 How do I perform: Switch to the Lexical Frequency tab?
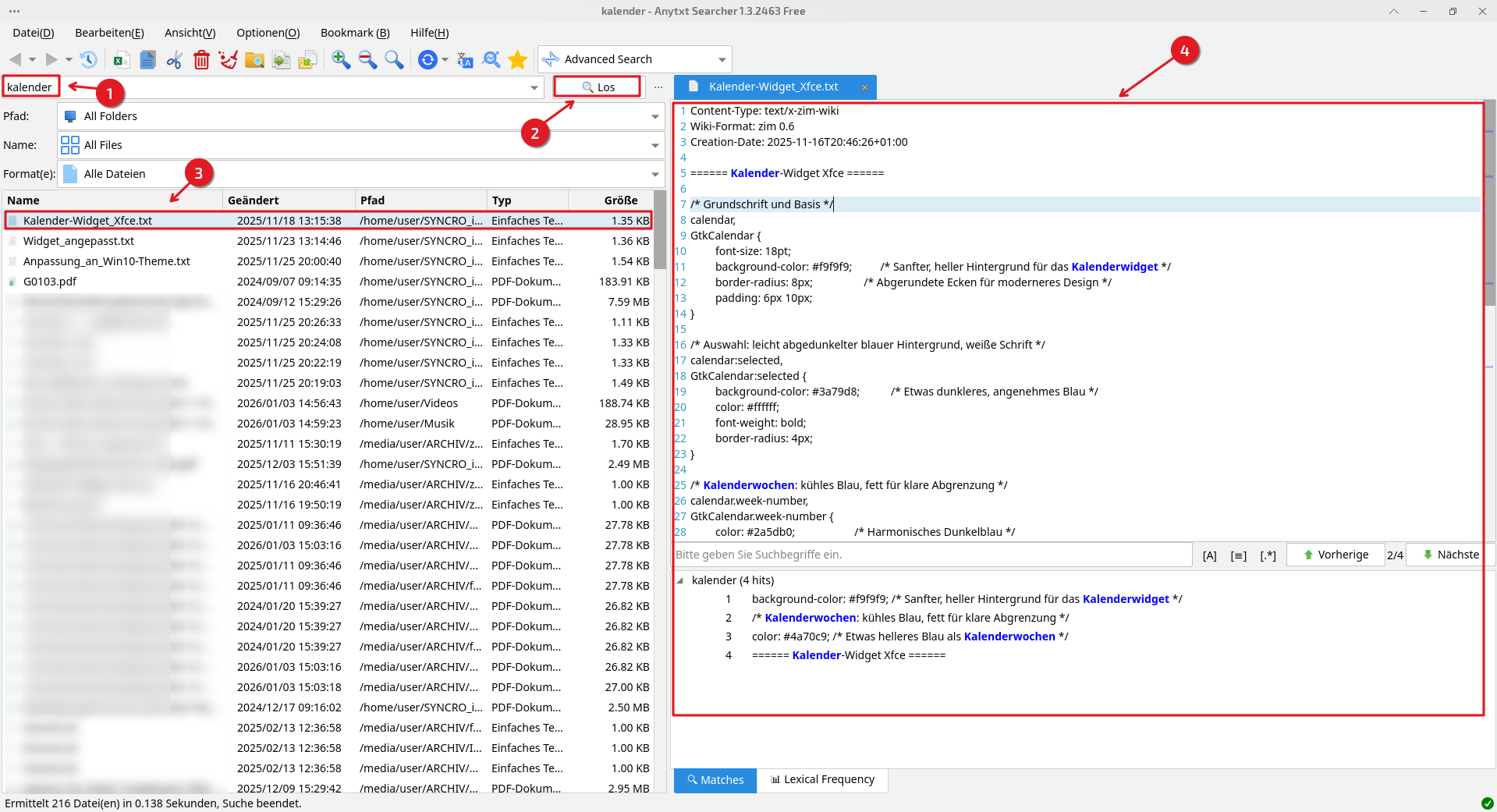click(x=822, y=779)
